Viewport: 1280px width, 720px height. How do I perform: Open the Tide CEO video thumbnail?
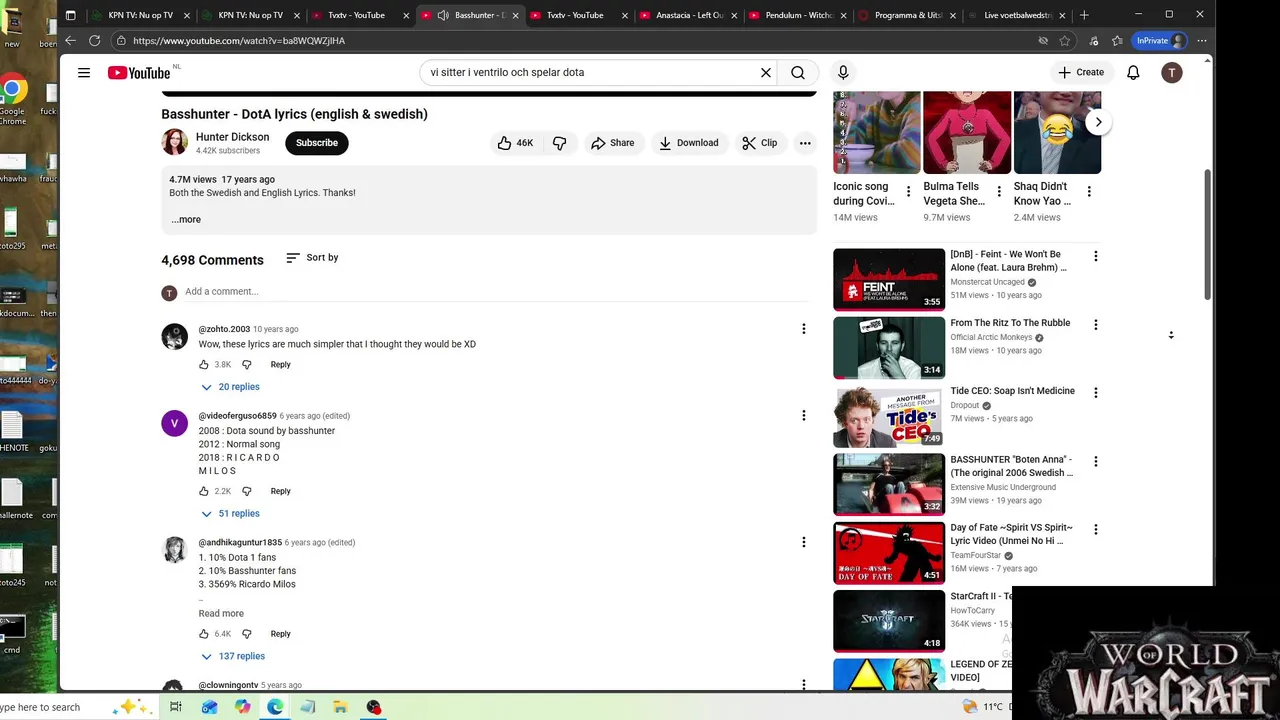tap(889, 416)
